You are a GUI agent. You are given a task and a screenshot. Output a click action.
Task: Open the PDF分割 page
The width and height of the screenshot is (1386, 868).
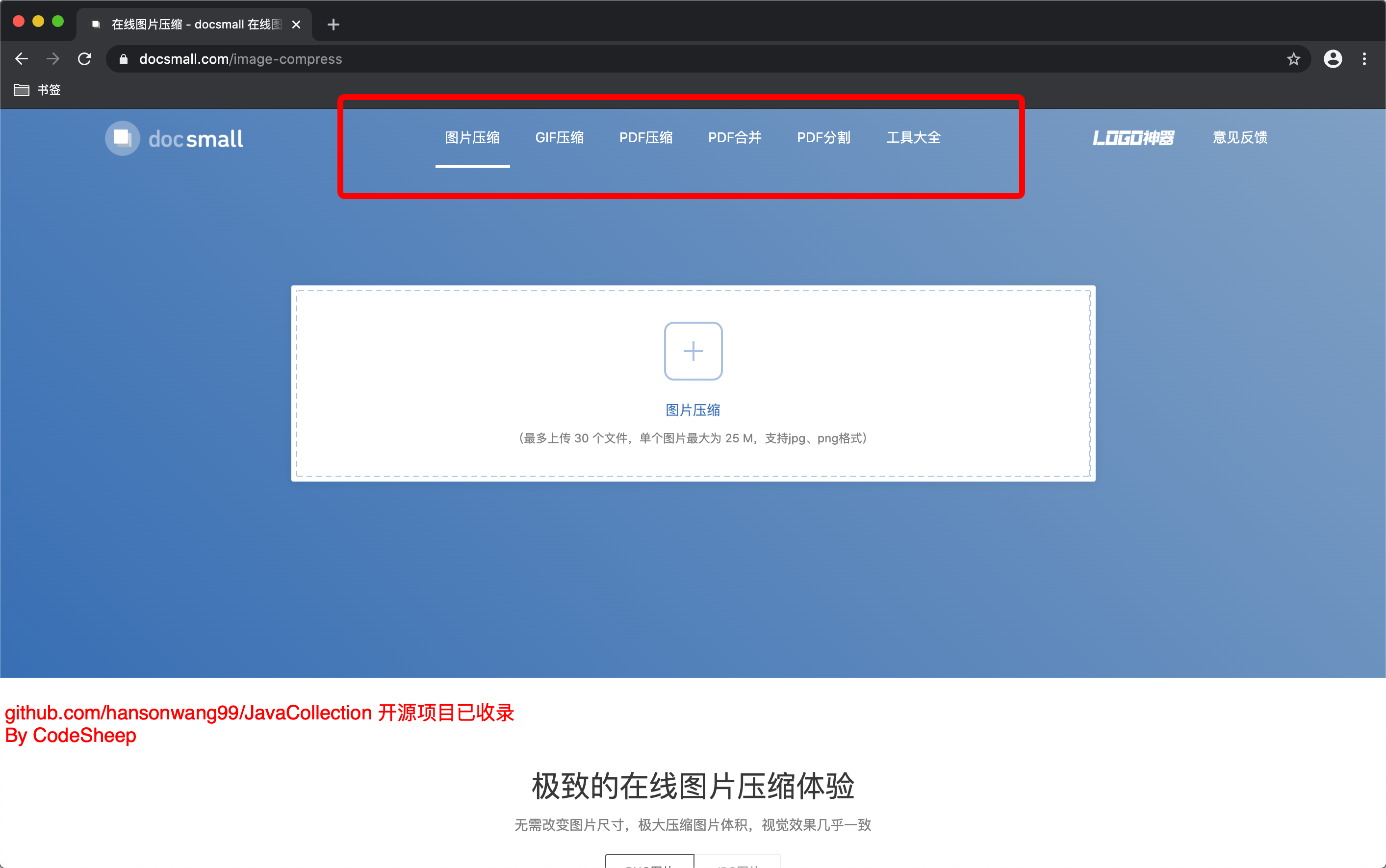(823, 138)
